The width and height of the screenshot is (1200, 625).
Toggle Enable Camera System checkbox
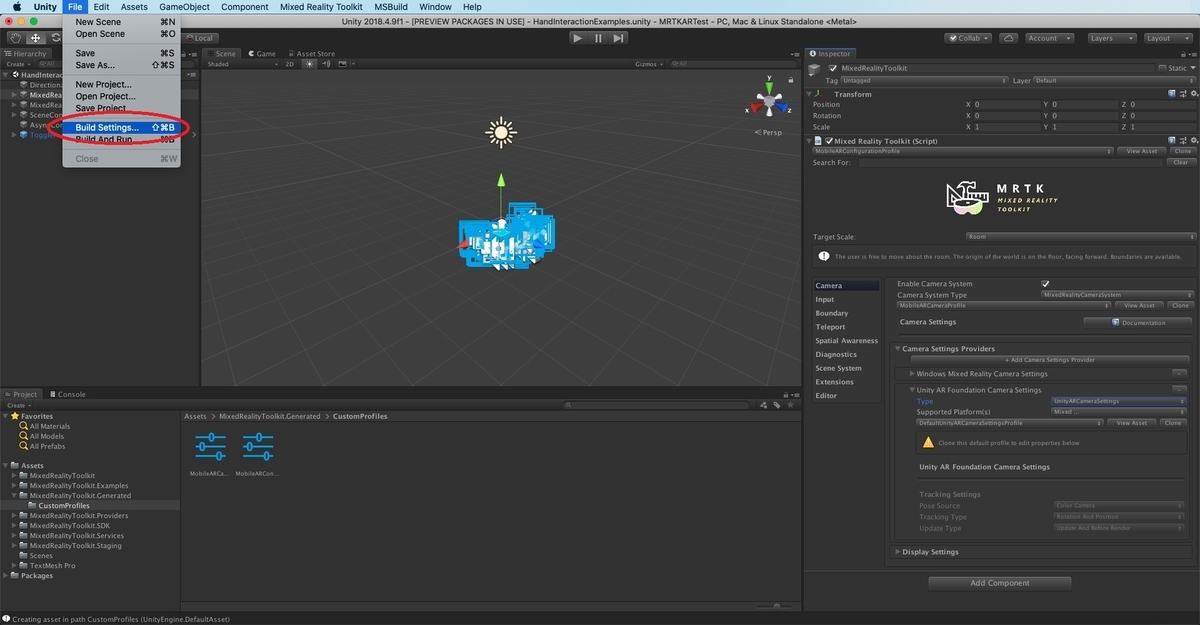coord(1045,284)
